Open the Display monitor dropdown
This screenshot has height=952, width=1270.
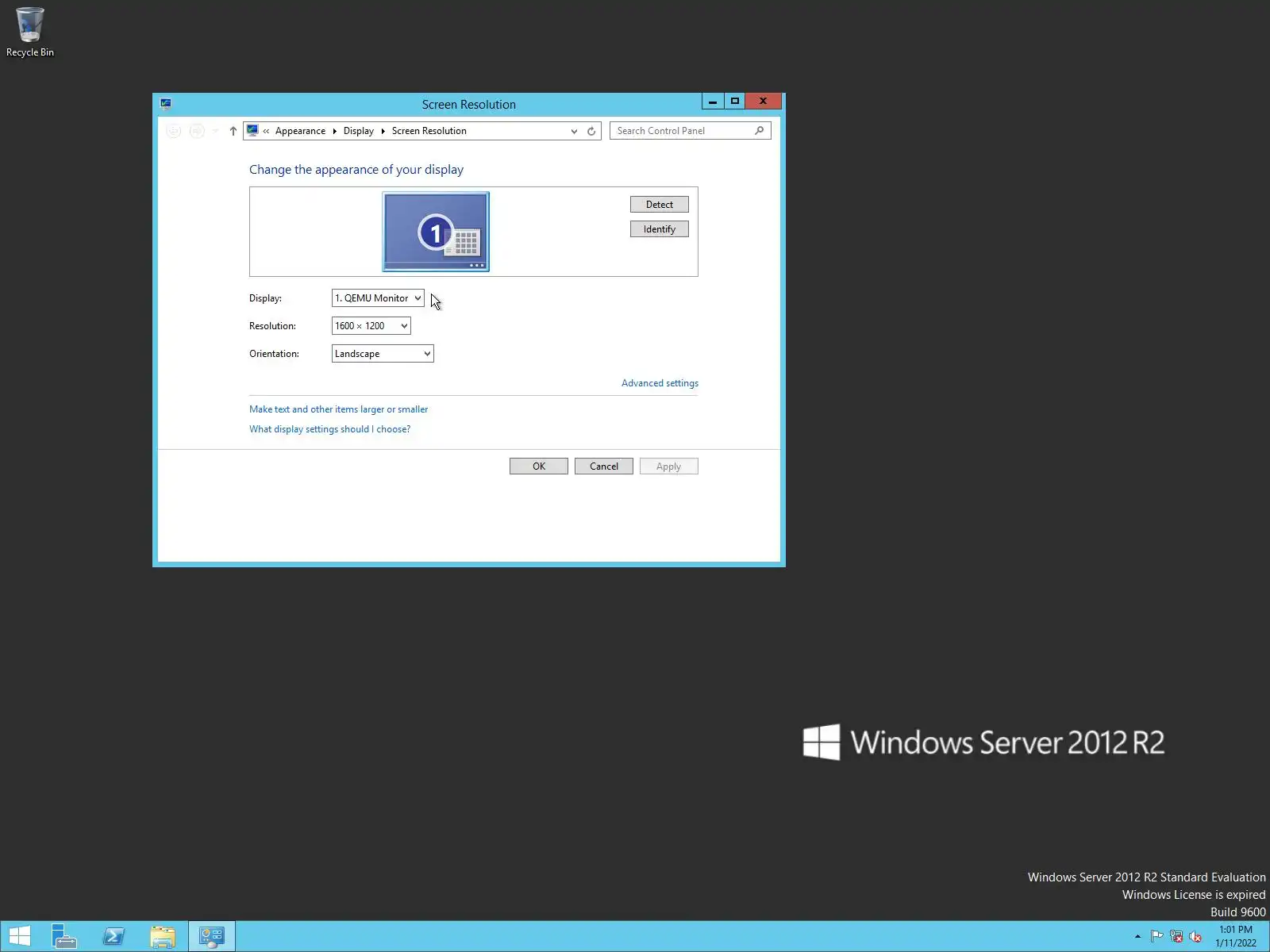click(x=378, y=298)
